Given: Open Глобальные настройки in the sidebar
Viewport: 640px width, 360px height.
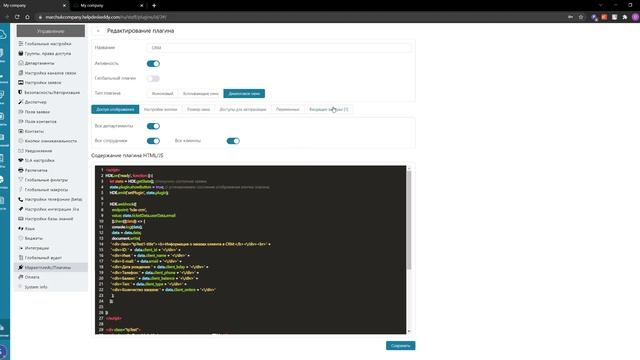Looking at the screenshot, I should click(x=48, y=44).
